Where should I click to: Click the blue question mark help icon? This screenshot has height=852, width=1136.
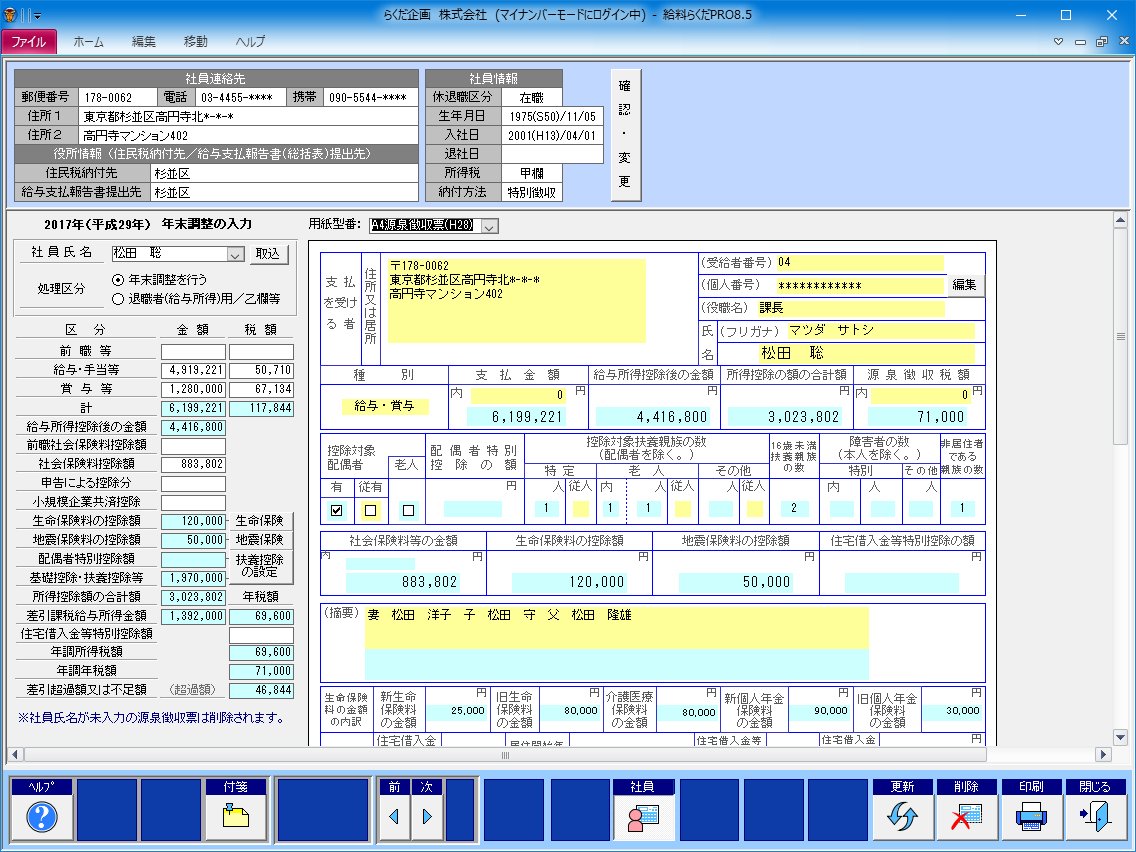[42, 816]
